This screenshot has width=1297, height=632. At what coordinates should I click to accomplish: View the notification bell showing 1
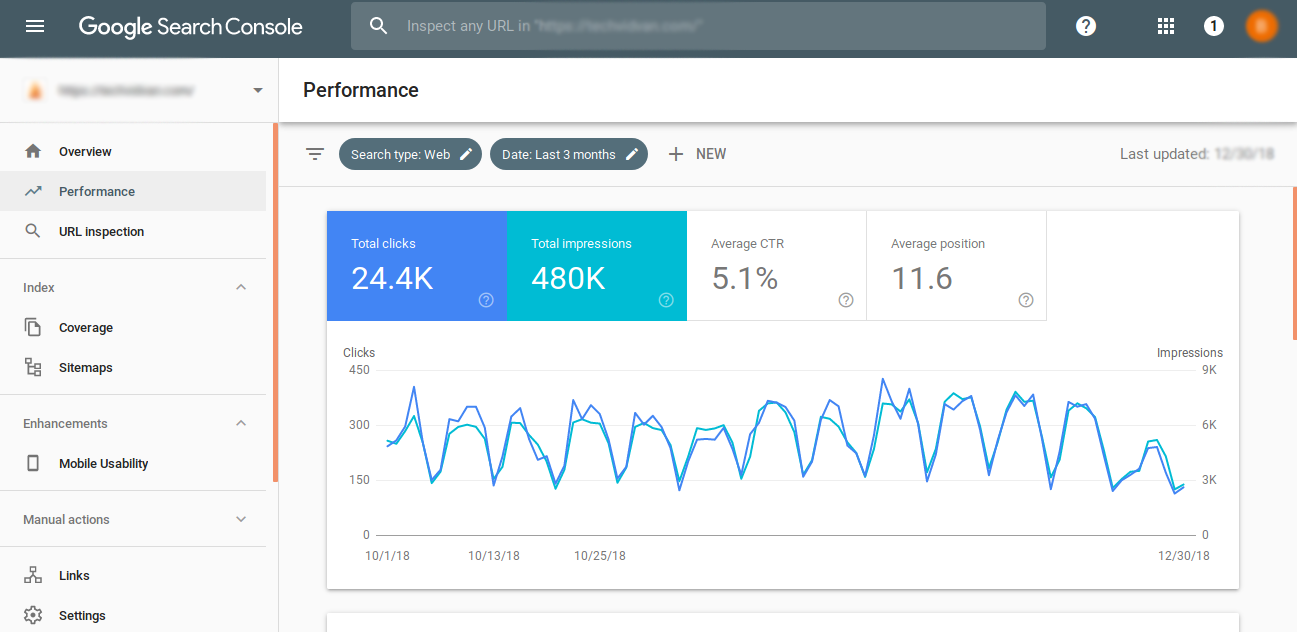tap(1214, 26)
